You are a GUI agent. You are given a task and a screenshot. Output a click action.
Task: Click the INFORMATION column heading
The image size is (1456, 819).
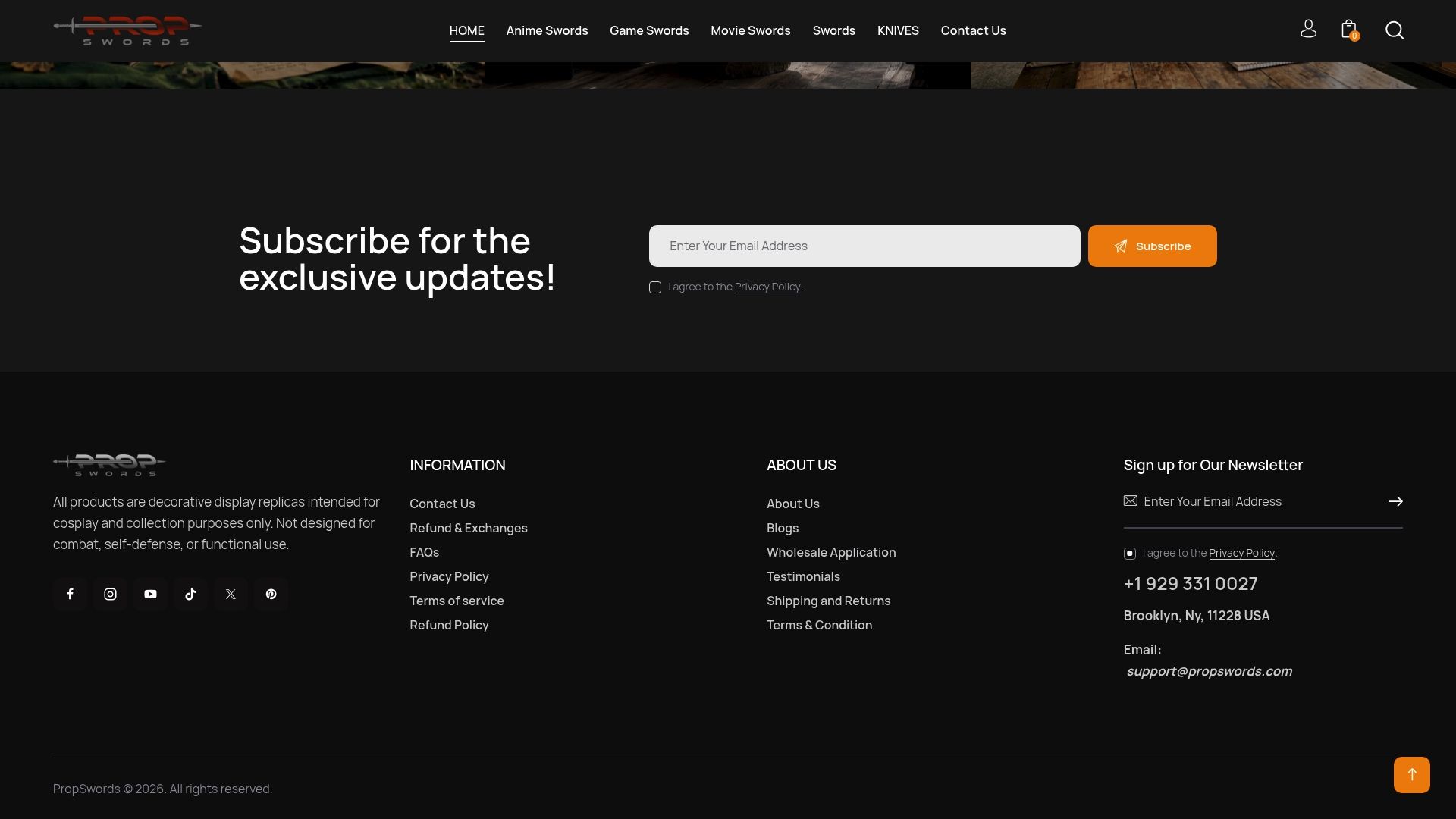point(457,465)
